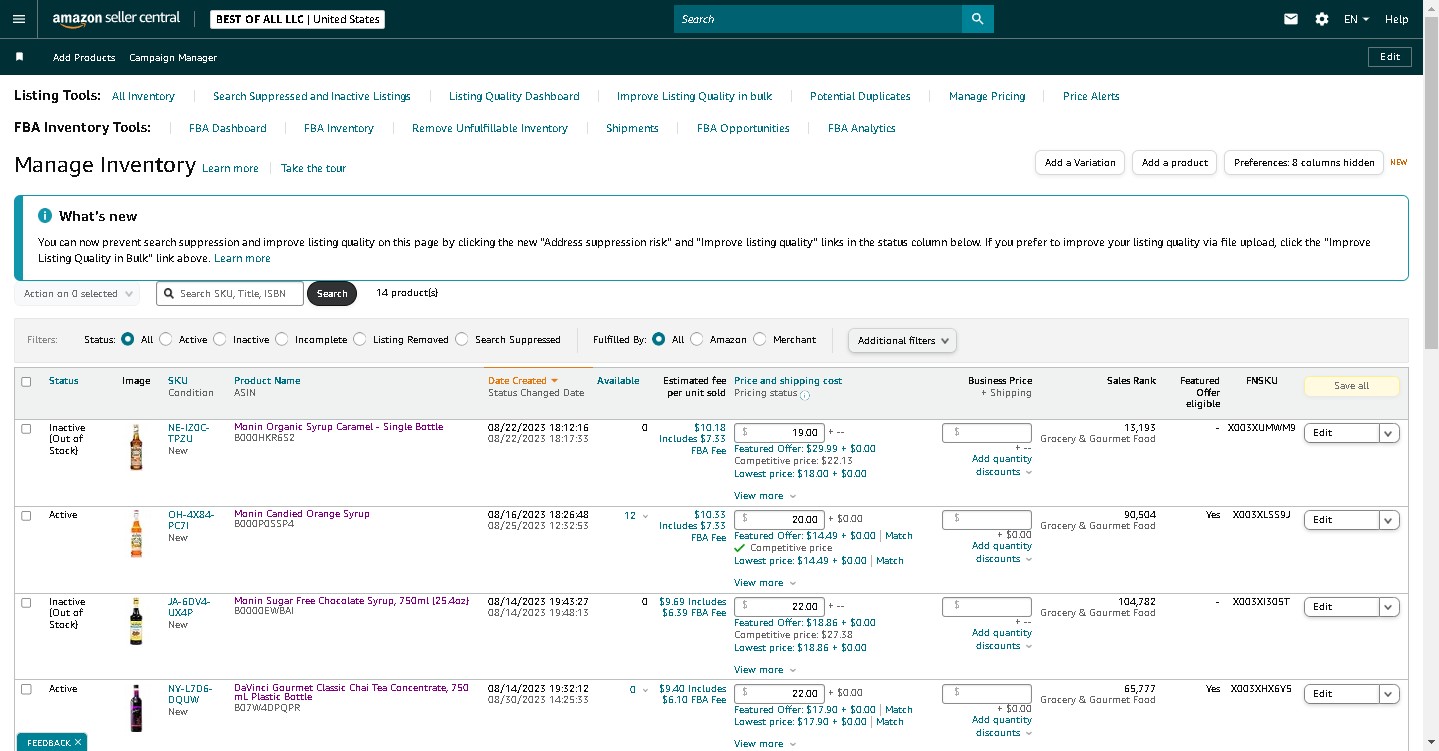Viewport: 1439px width, 751px height.
Task: Expand View more for Monin Organic Syrup Caramel
Action: coord(765,496)
